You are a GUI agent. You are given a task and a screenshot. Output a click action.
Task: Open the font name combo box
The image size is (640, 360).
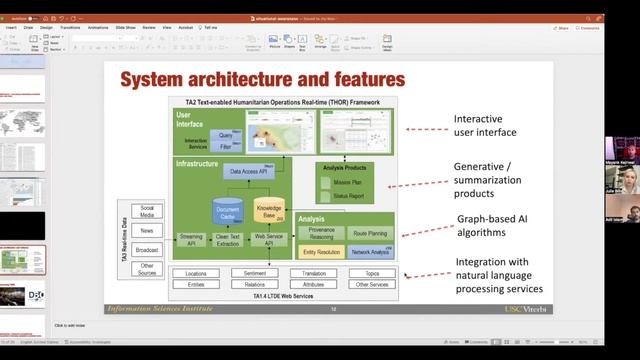coord(97,38)
